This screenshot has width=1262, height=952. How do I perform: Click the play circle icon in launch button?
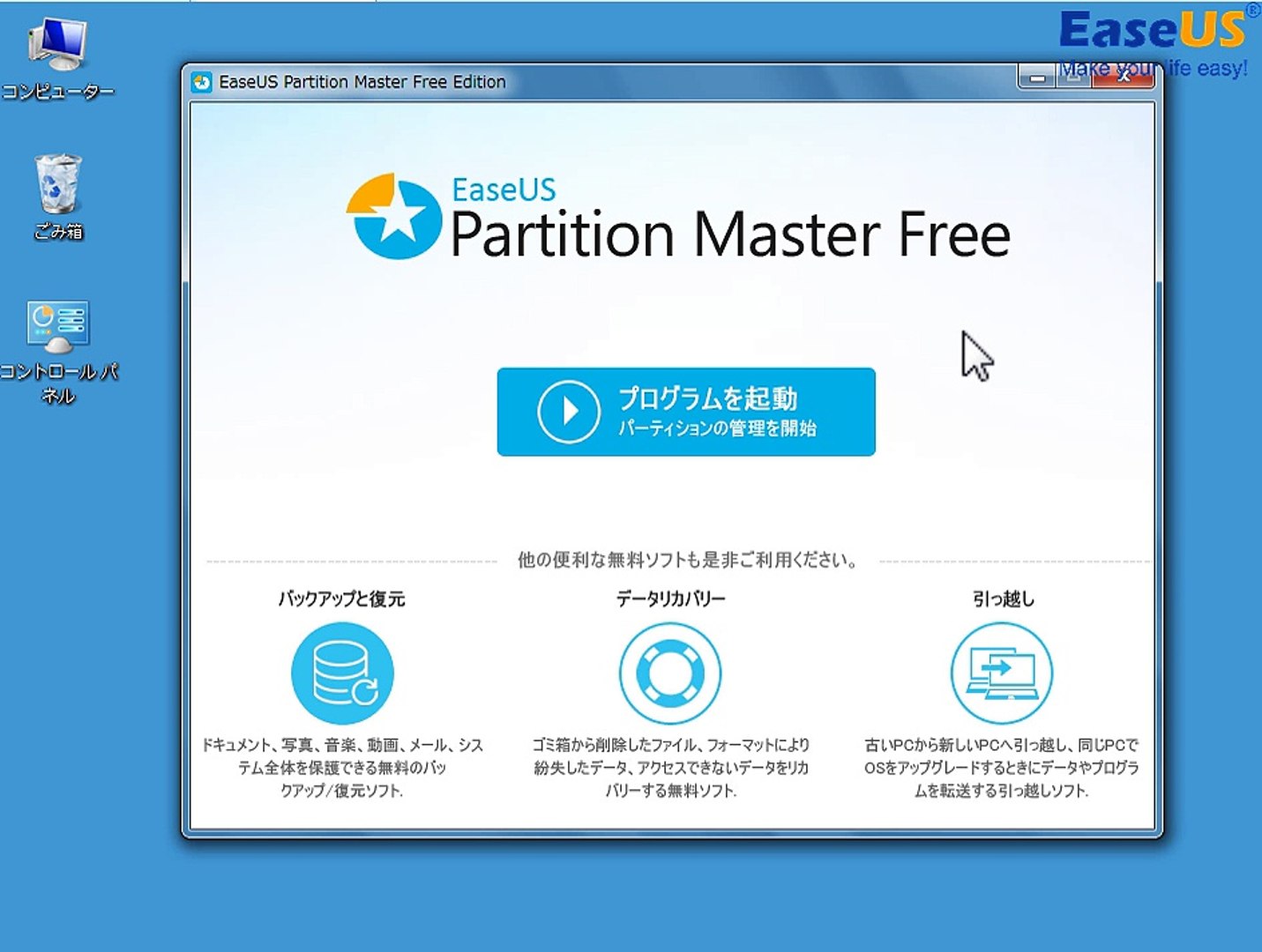click(x=569, y=412)
